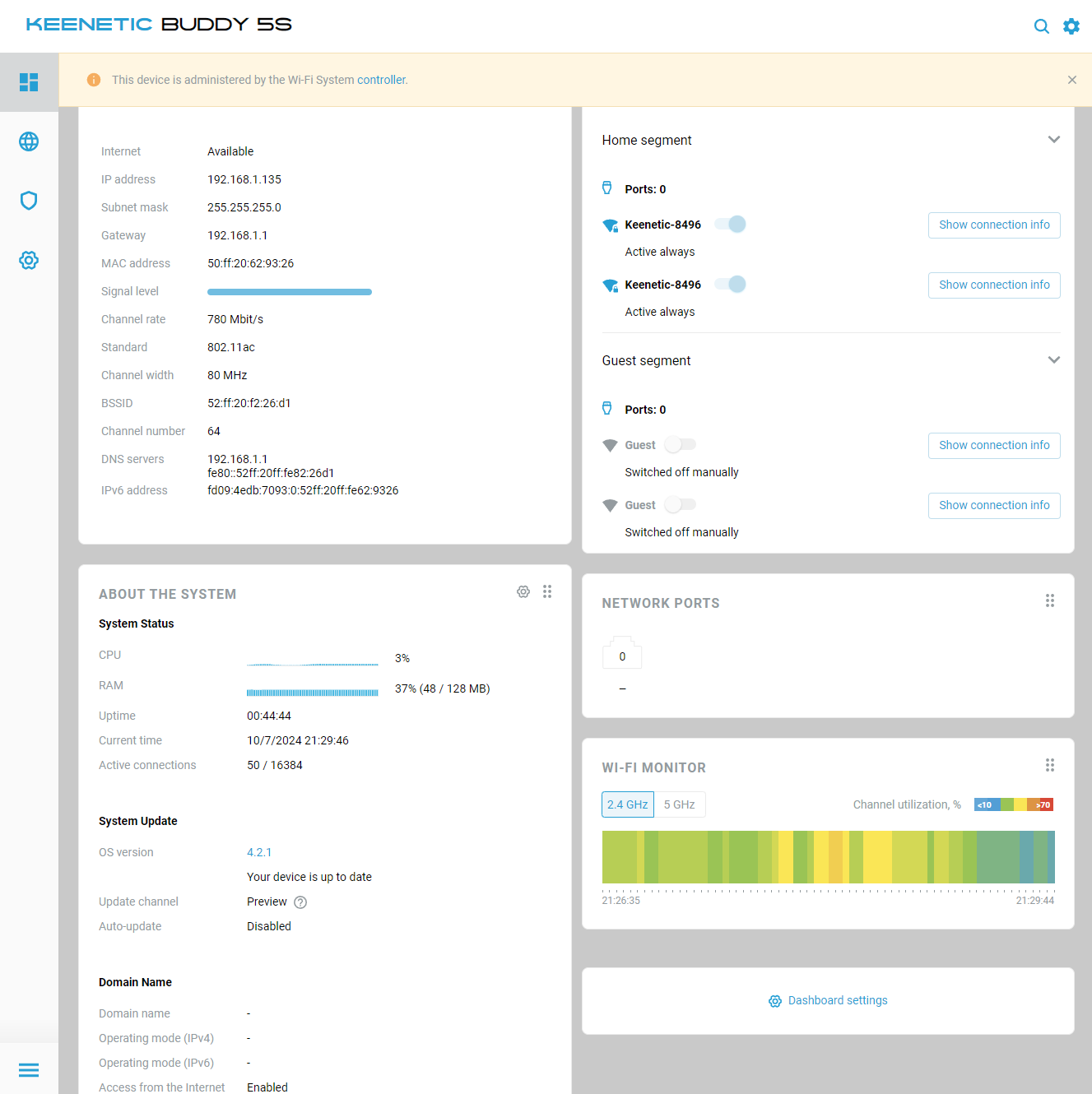Open the Wi-Fi System controller link
The width and height of the screenshot is (1092, 1094).
pyautogui.click(x=382, y=80)
